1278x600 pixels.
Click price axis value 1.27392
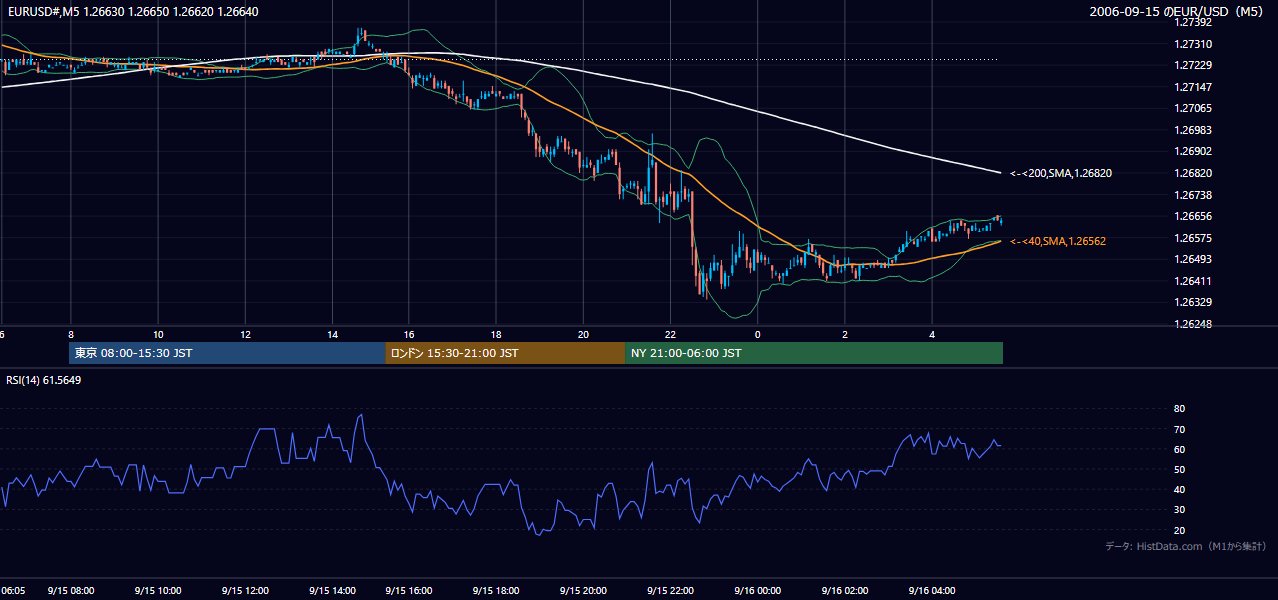point(1192,22)
